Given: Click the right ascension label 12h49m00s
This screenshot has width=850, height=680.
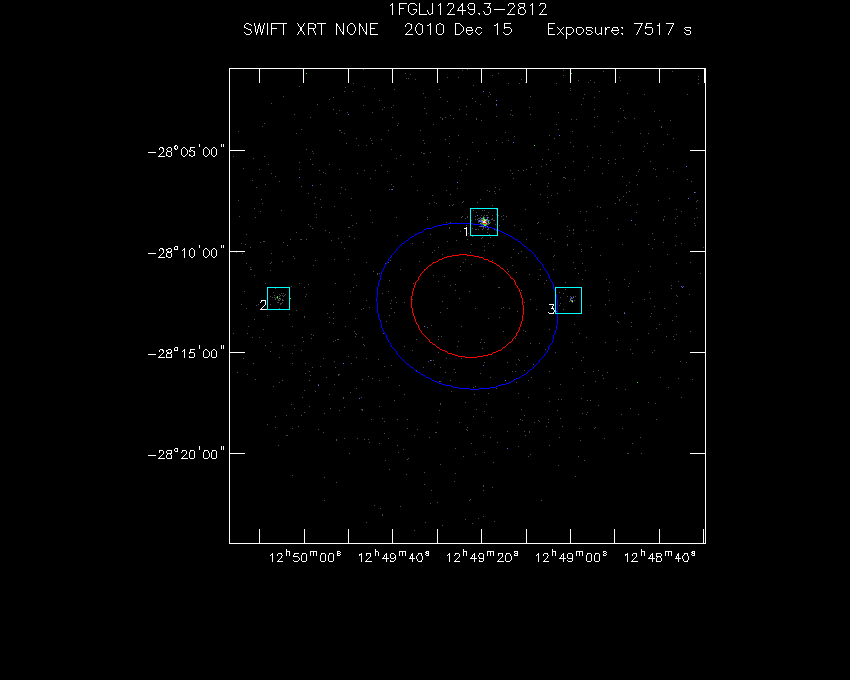Looking at the screenshot, I should [571, 557].
